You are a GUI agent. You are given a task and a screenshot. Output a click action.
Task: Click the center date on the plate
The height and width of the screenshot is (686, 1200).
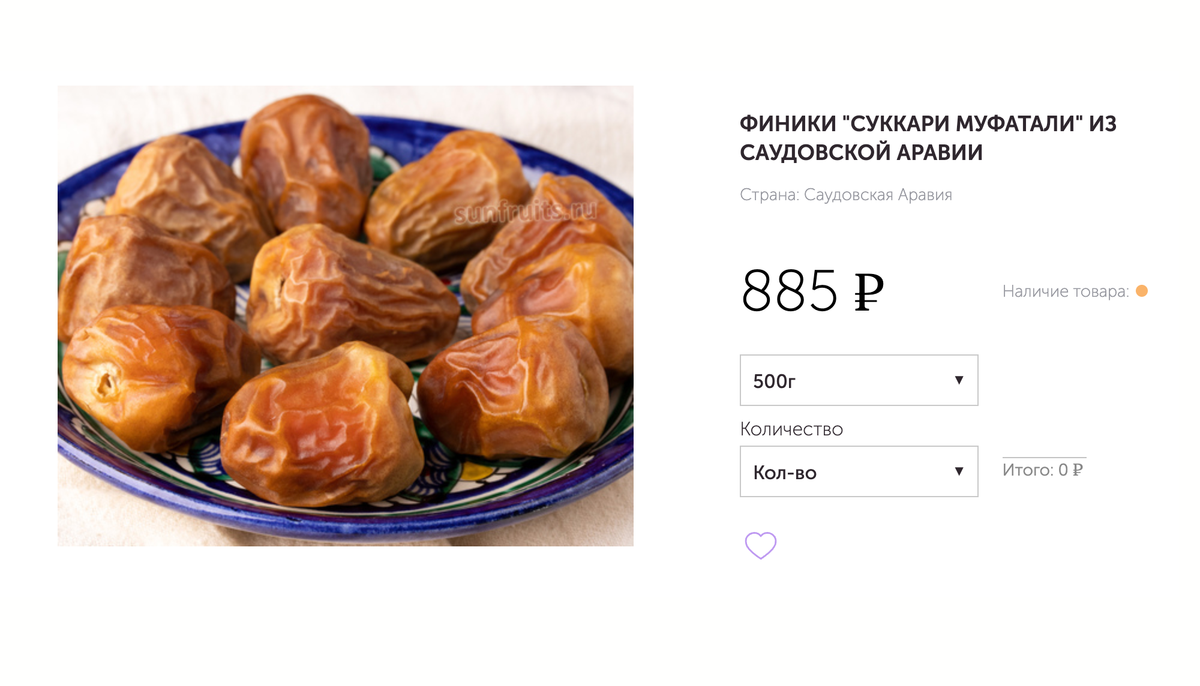[350, 293]
